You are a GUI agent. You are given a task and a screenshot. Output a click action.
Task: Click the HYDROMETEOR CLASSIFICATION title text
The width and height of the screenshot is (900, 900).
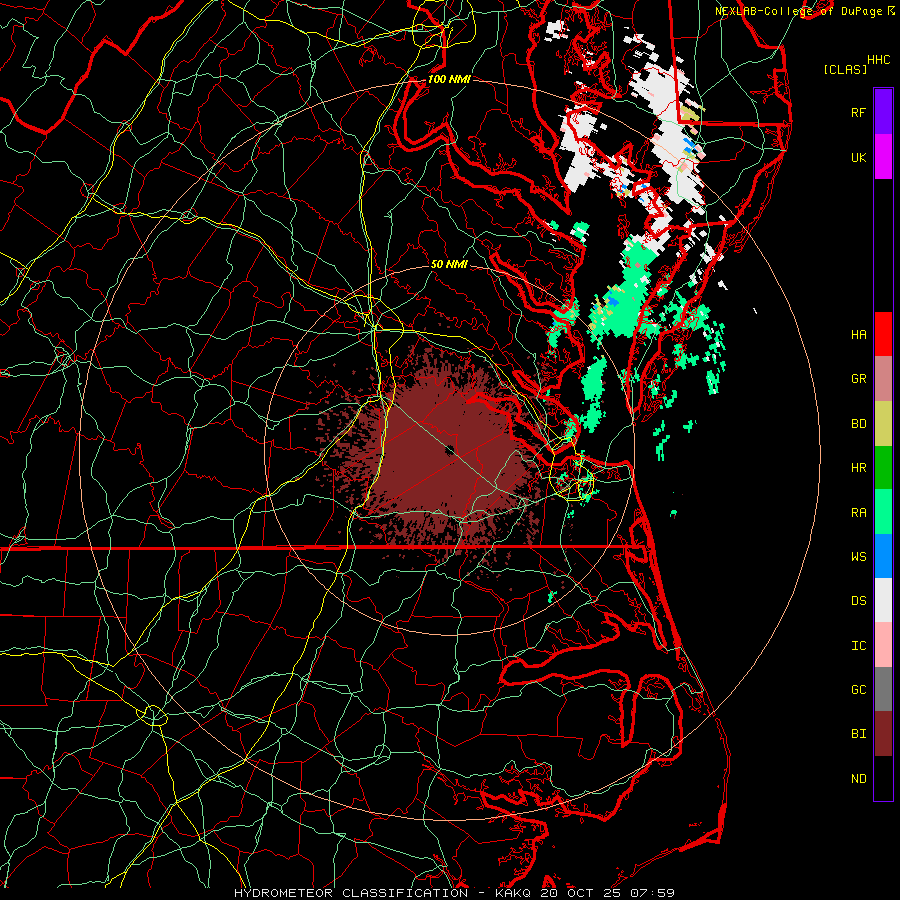(351, 893)
